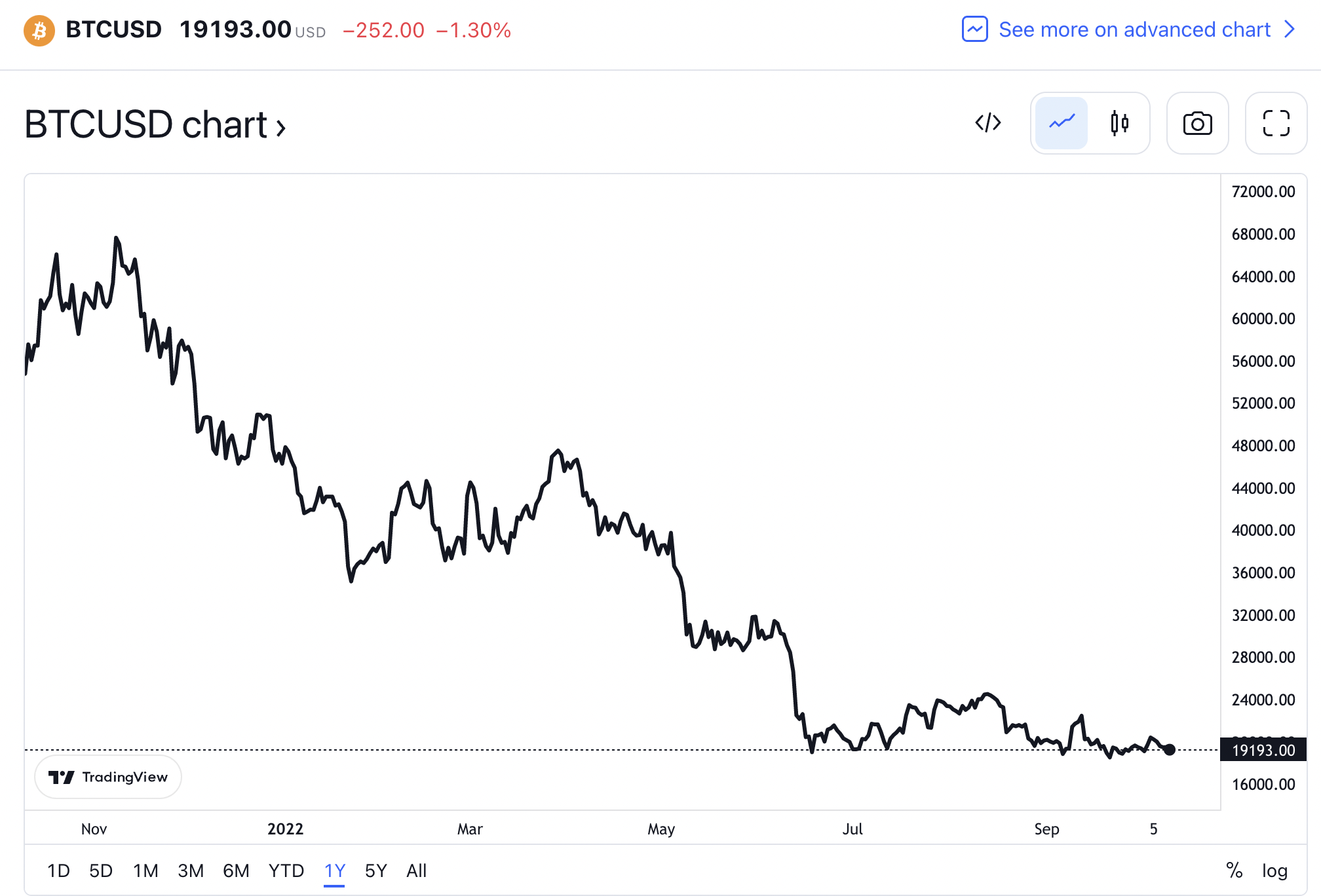Image resolution: width=1321 pixels, height=896 pixels.
Task: Toggle logarithmic scale mode
Action: tap(1274, 870)
